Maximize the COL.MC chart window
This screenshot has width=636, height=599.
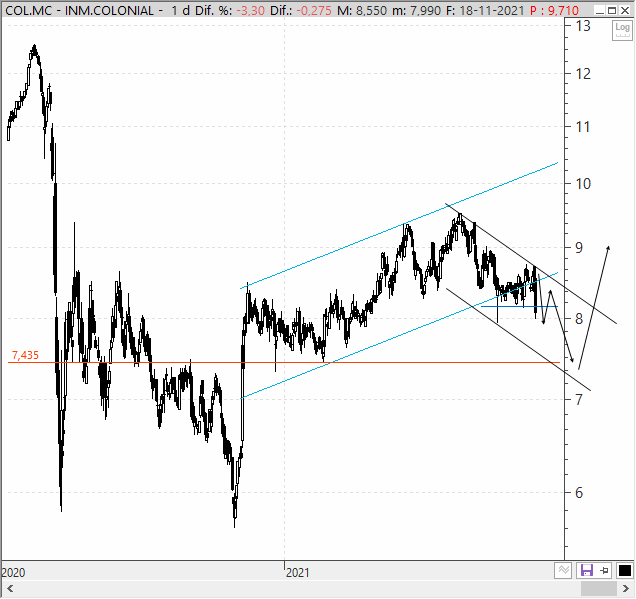612,10
